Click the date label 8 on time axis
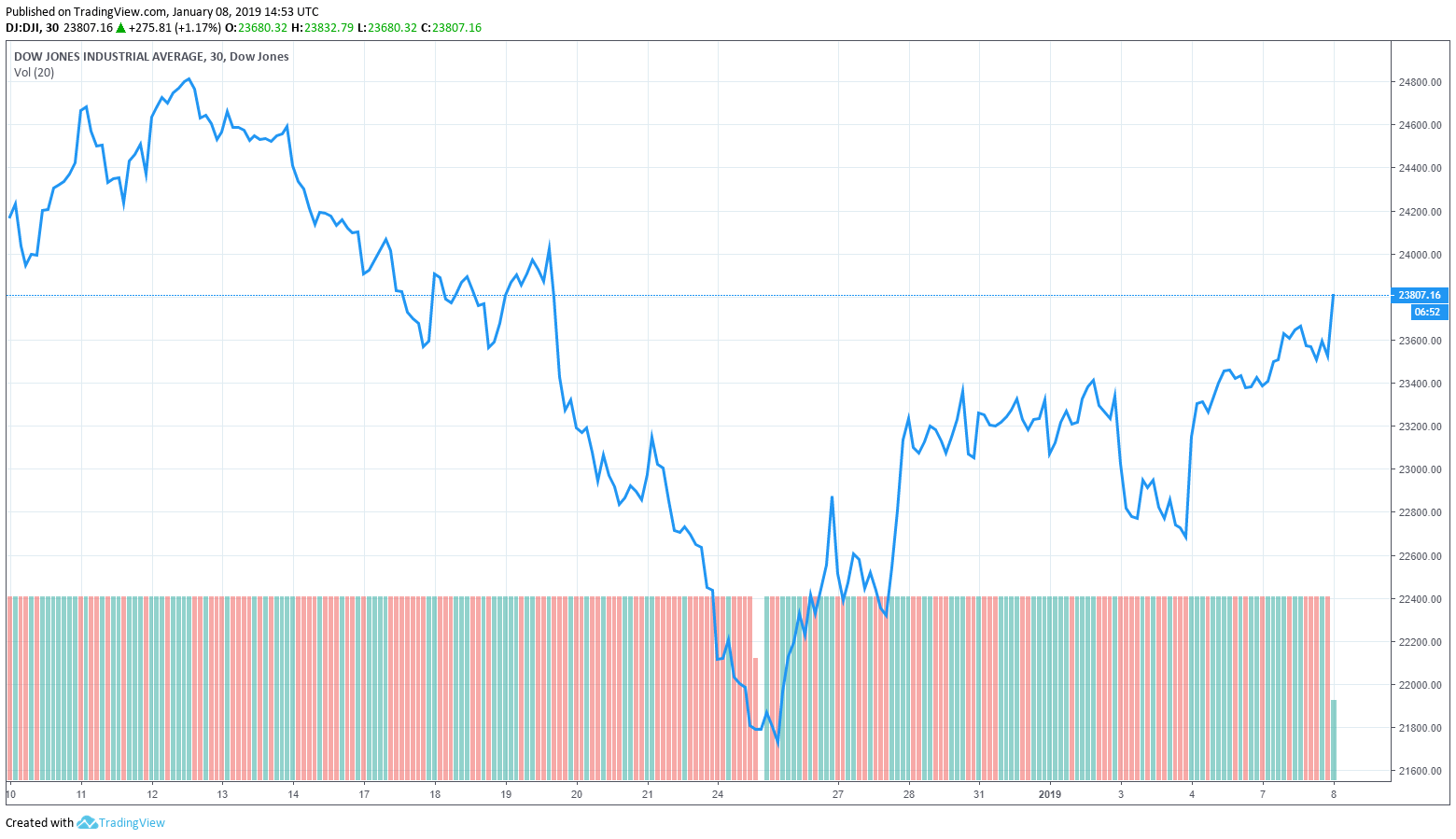 [x=1334, y=794]
